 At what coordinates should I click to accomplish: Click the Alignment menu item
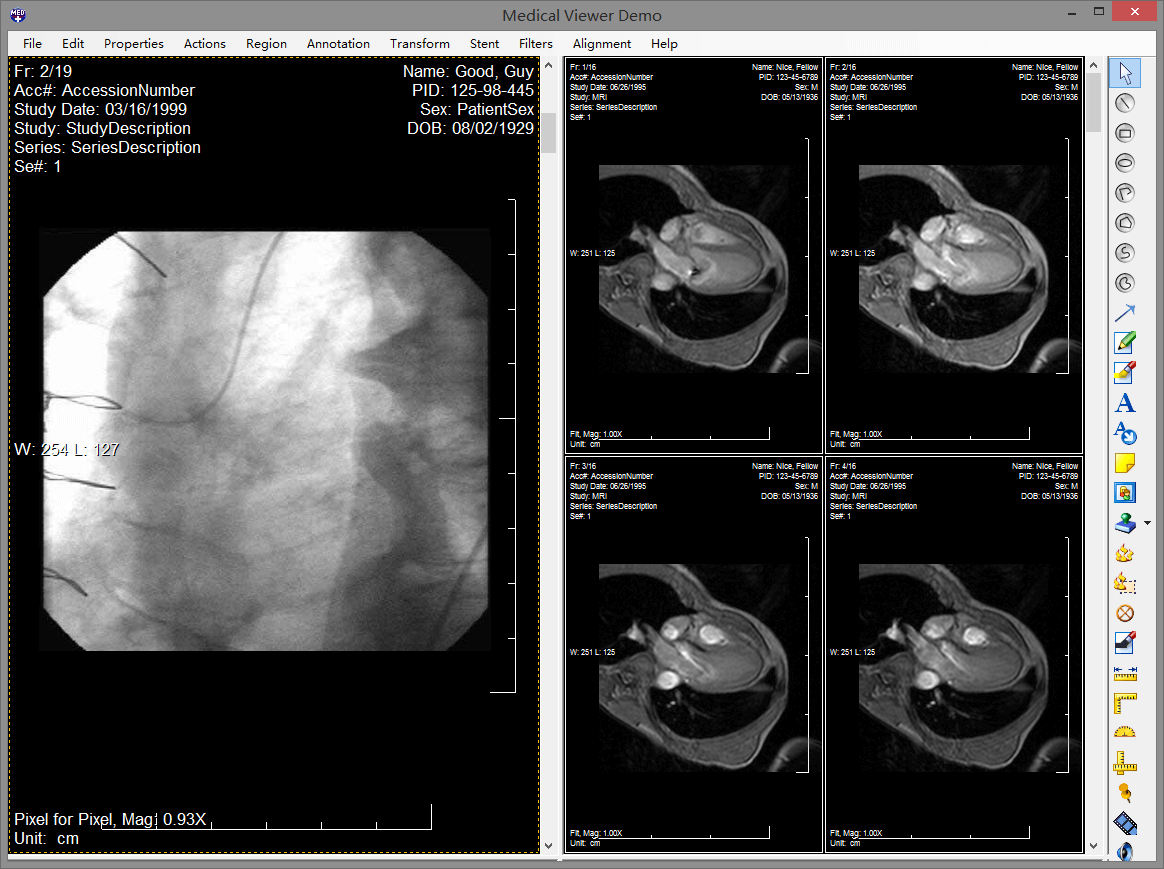tap(601, 43)
